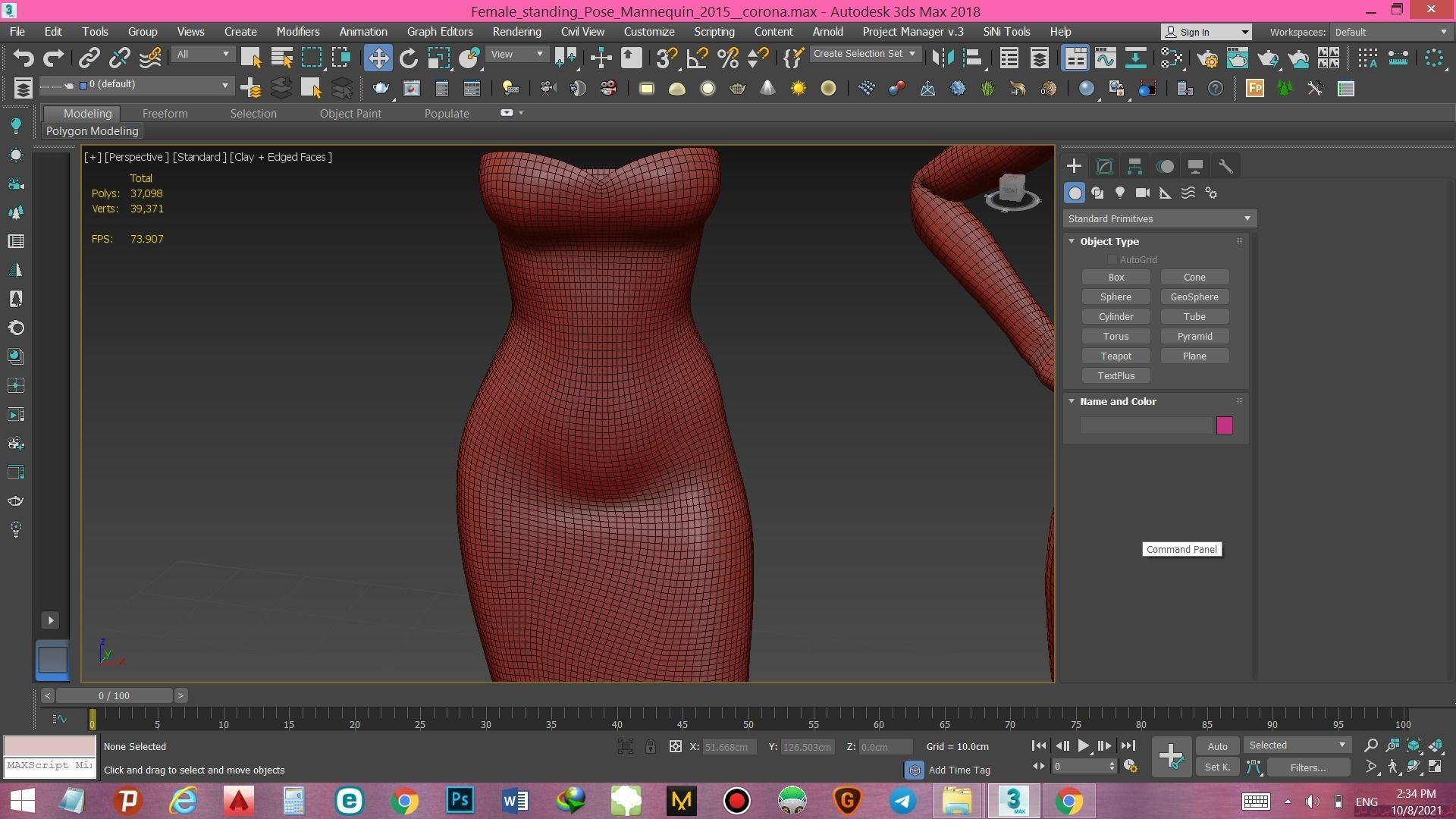Screen dimensions: 1456x819
Task: Open the Workspaces Default dropdown
Action: click(1391, 32)
